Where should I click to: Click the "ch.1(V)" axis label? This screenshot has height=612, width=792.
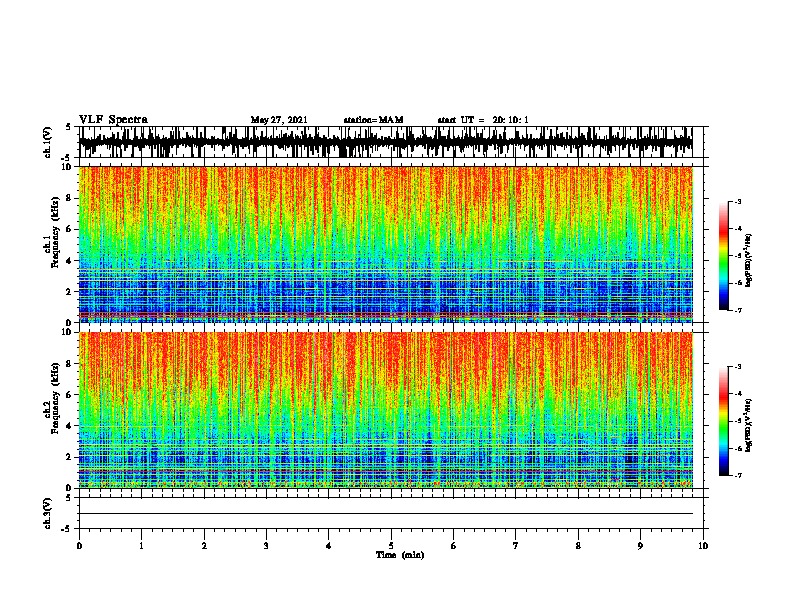tap(48, 142)
